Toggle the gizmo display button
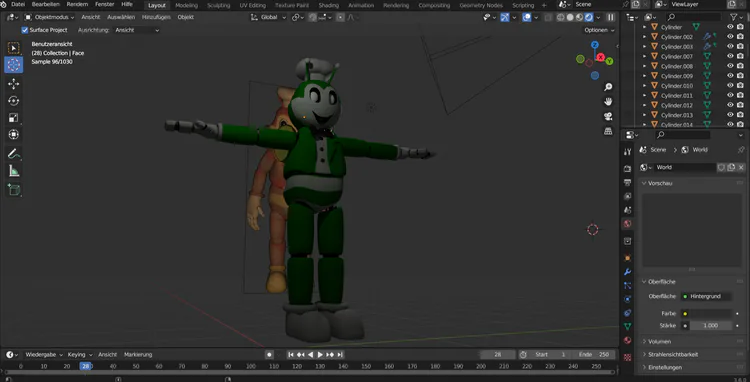This screenshot has height=382, width=750. point(505,17)
